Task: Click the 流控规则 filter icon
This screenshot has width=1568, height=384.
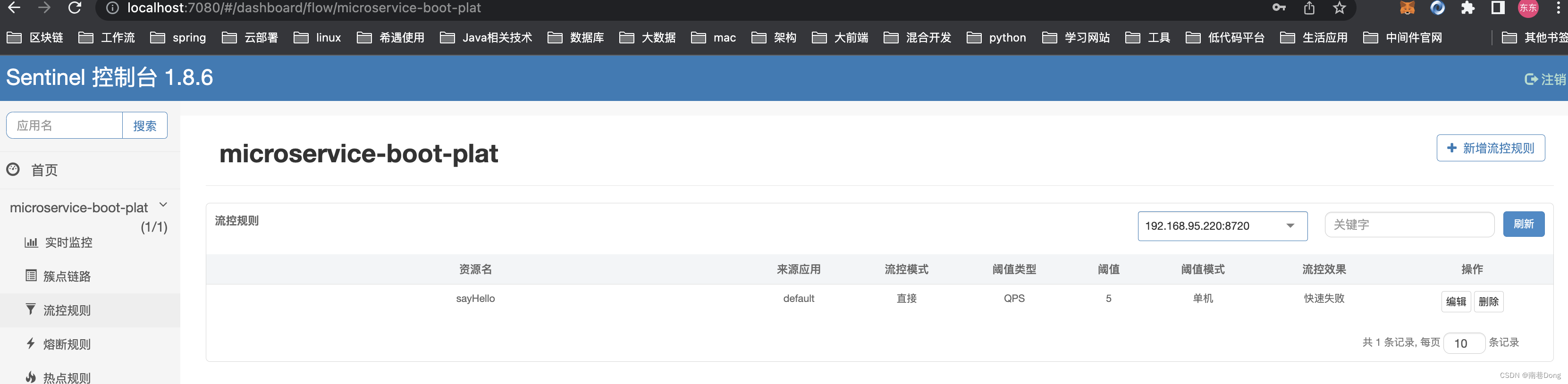Action: point(30,309)
